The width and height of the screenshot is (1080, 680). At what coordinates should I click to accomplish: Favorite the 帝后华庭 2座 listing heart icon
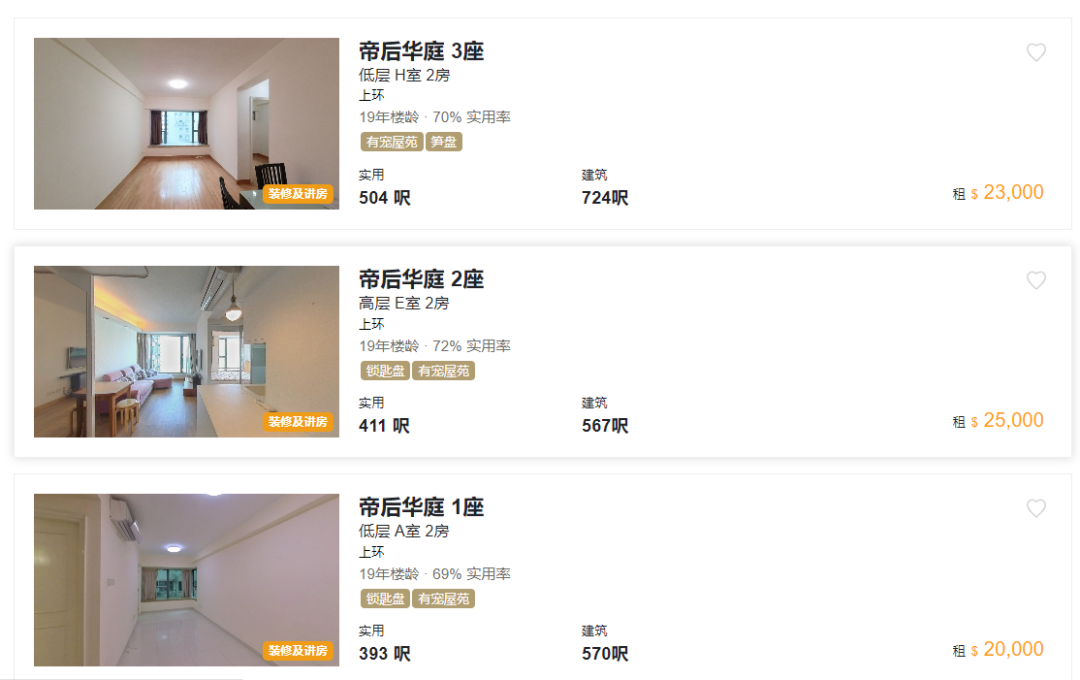coord(1036,280)
